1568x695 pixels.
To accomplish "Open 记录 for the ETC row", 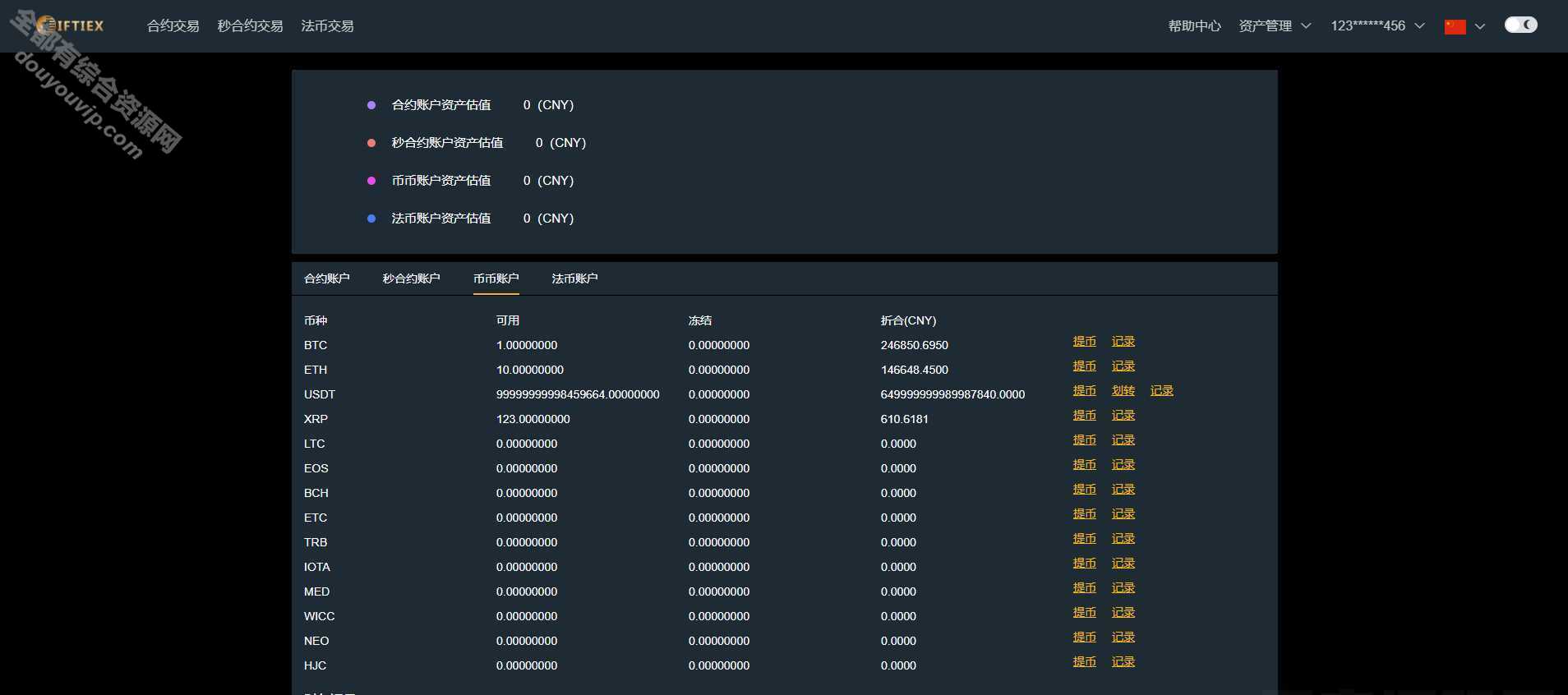I will click(1123, 513).
